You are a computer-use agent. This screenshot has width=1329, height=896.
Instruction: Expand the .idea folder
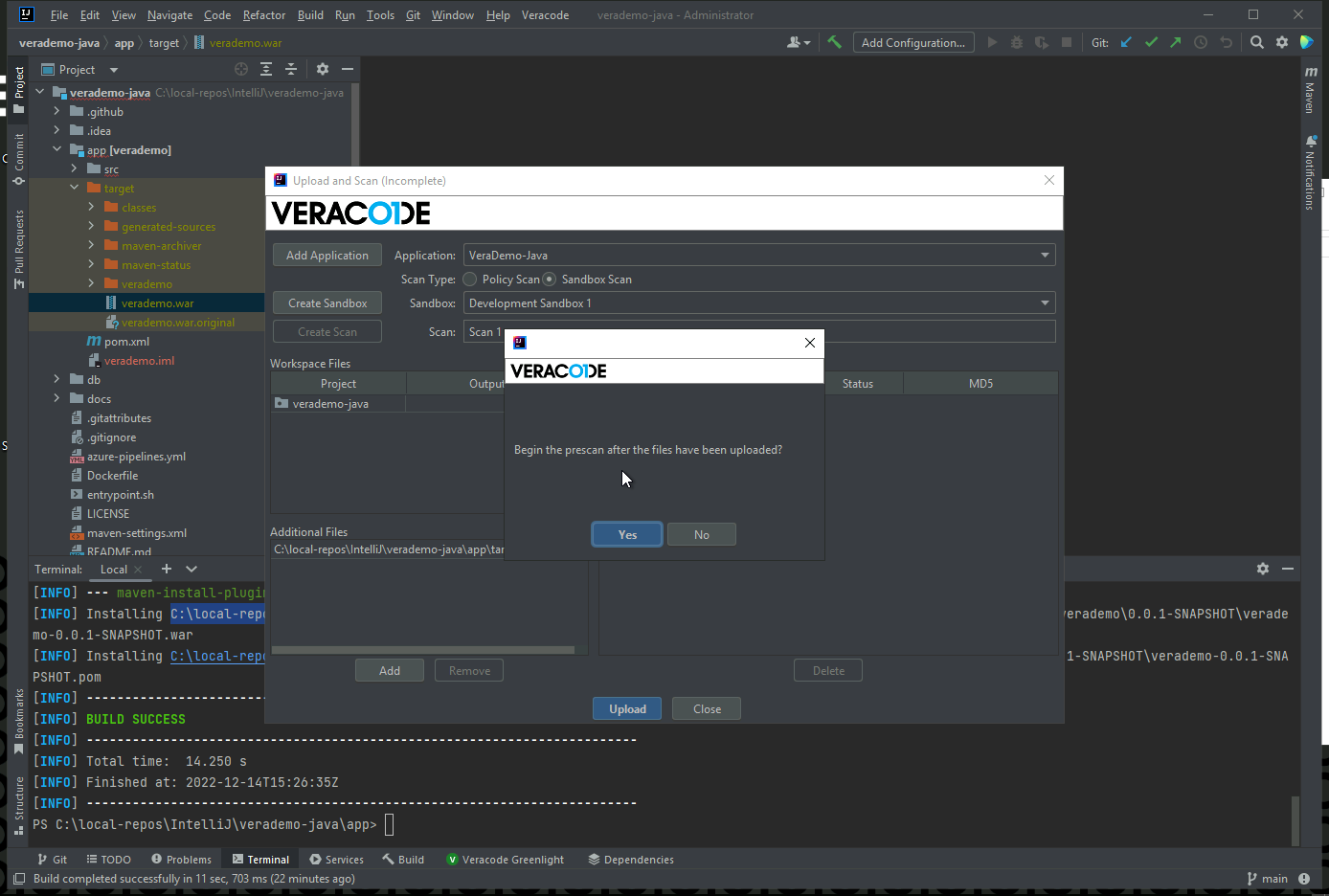[x=56, y=130]
